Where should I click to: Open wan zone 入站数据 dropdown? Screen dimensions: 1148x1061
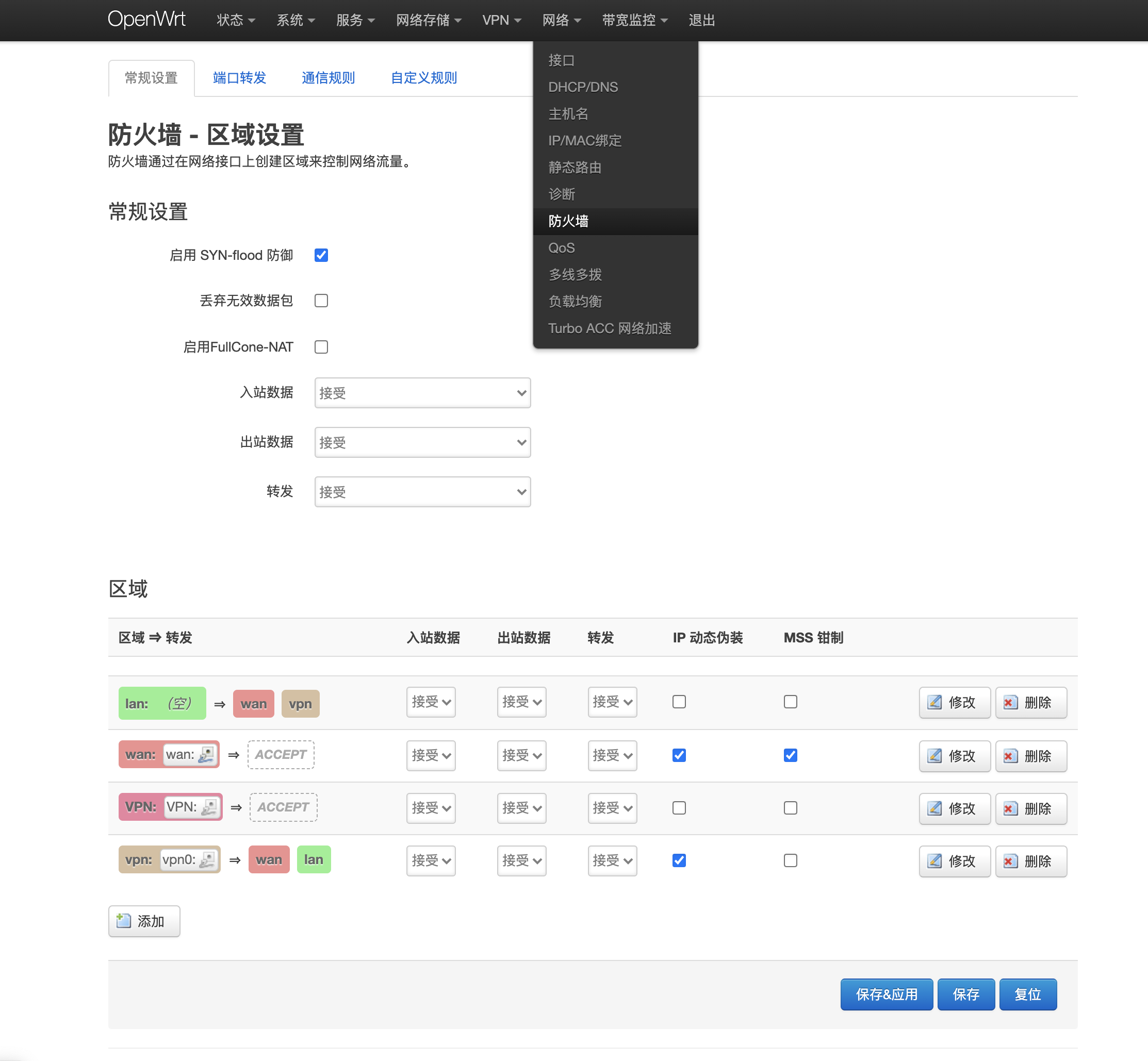[431, 755]
